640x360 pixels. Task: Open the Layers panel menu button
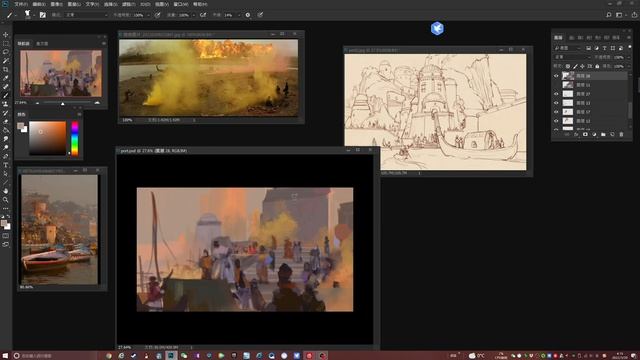[x=629, y=38]
